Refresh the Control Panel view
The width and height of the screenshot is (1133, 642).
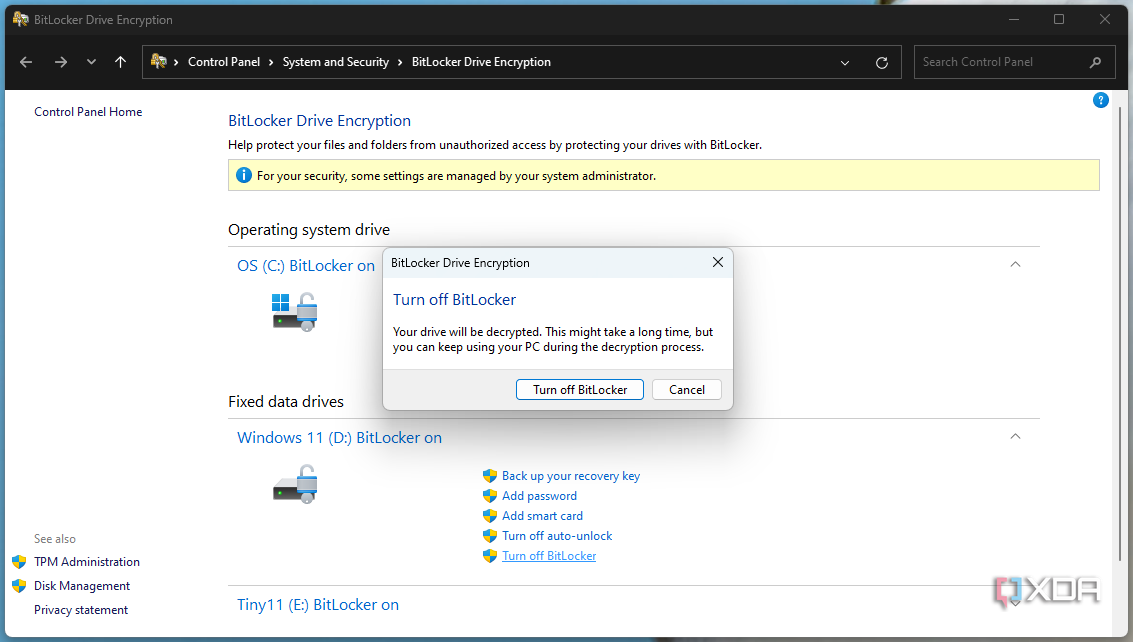pos(882,63)
